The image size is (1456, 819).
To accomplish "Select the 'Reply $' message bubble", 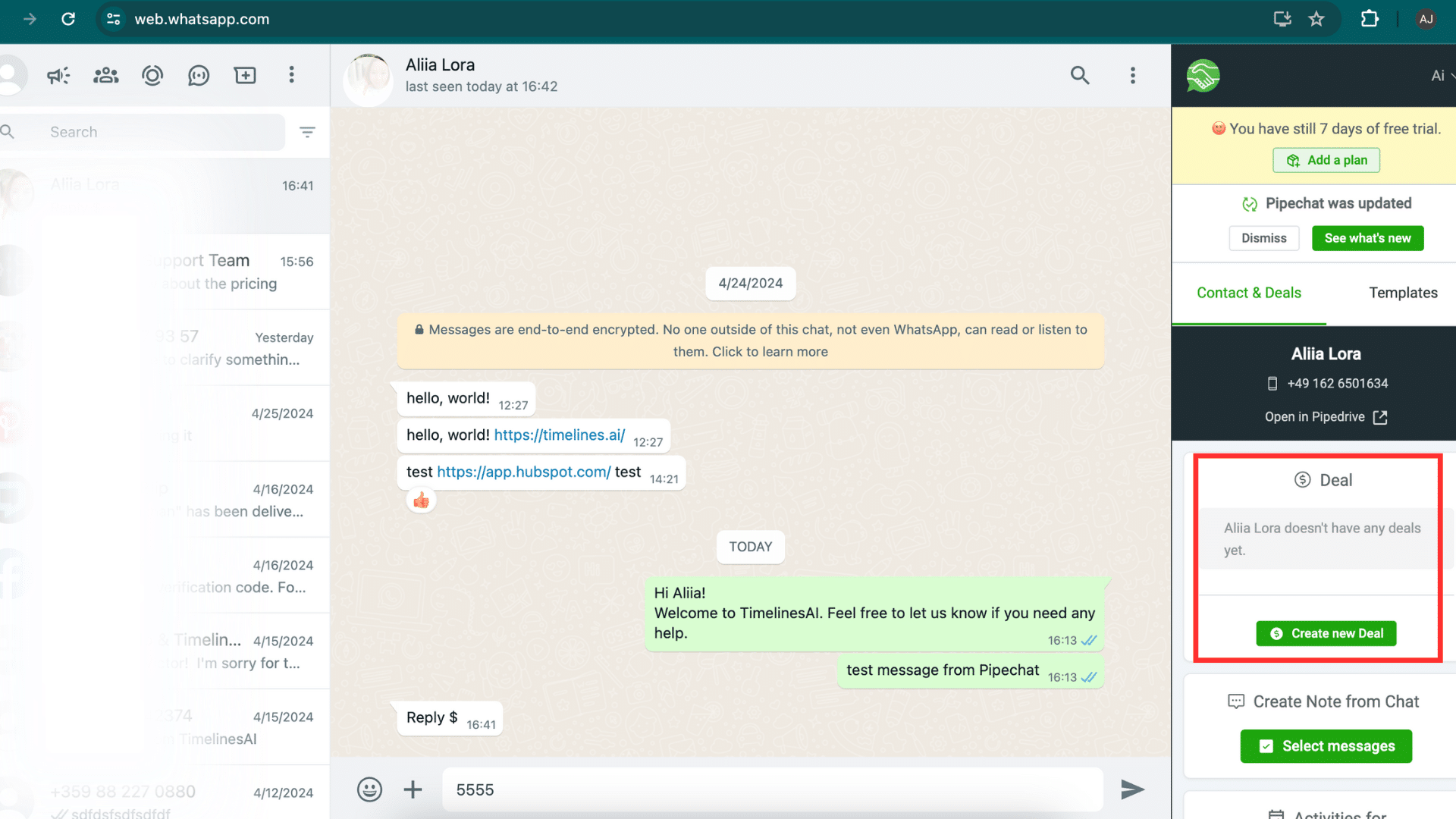I will [x=450, y=718].
